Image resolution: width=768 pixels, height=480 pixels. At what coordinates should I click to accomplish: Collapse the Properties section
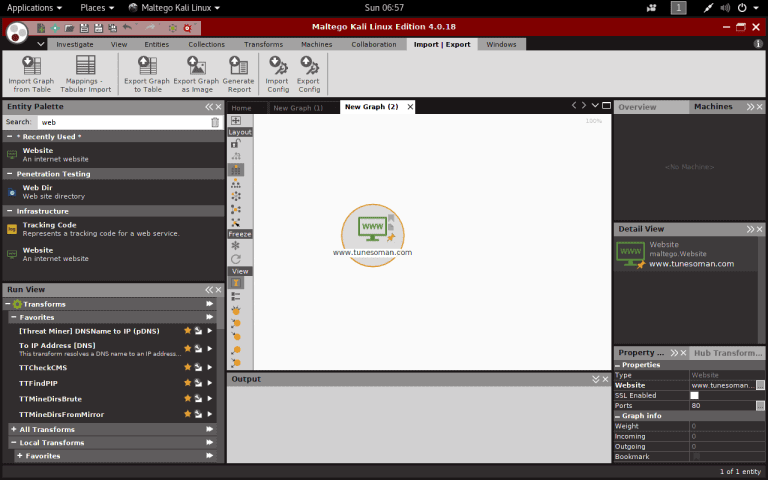(618, 365)
